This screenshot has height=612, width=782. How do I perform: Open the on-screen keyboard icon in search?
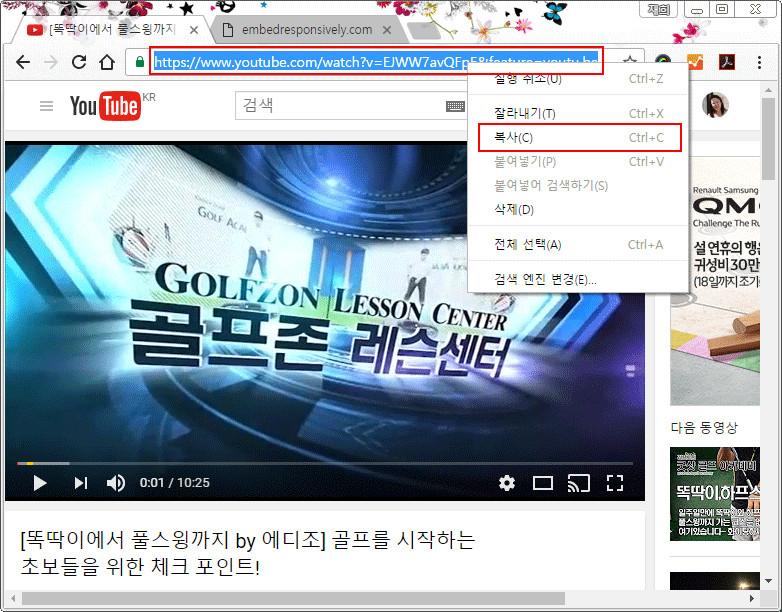(455, 106)
